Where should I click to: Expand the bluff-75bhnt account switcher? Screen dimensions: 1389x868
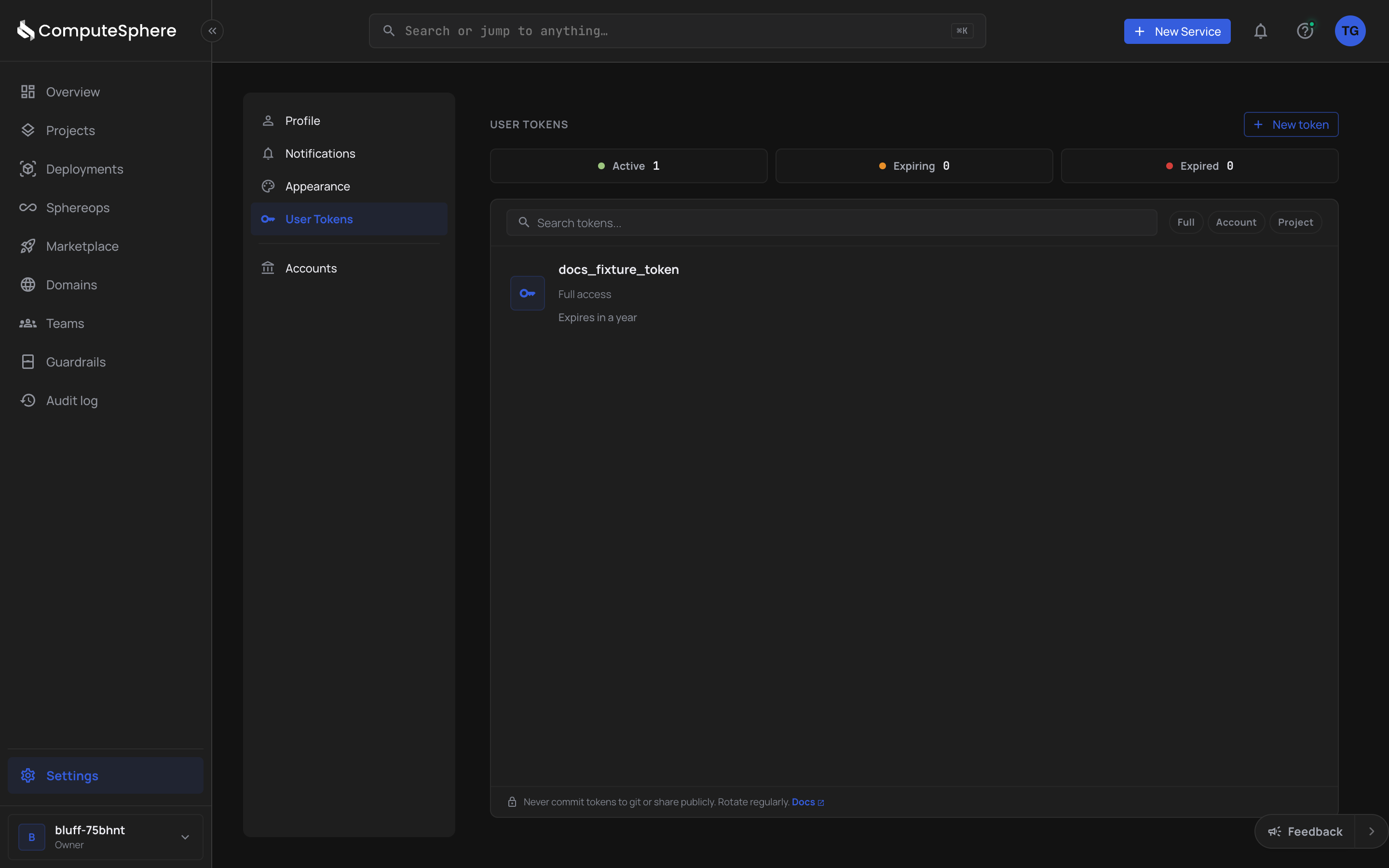[x=106, y=837]
